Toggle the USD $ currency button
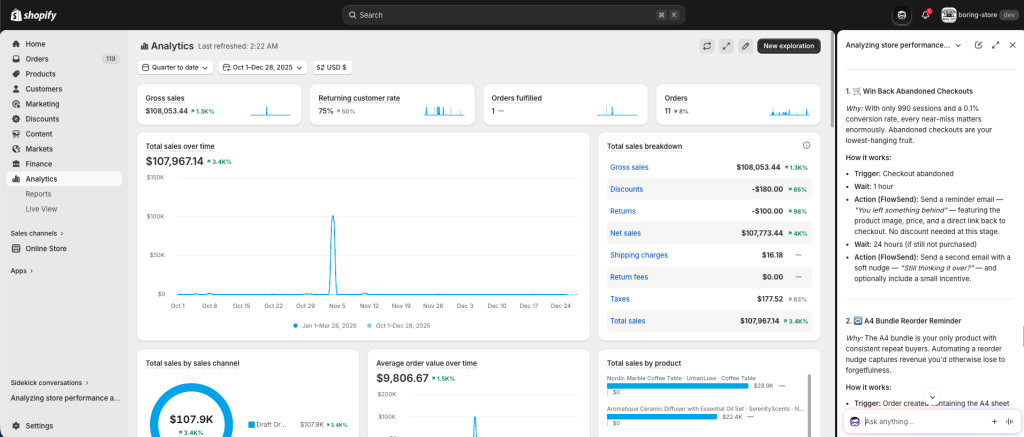Screen dimensions: 1024x437 pyautogui.click(x=332, y=67)
